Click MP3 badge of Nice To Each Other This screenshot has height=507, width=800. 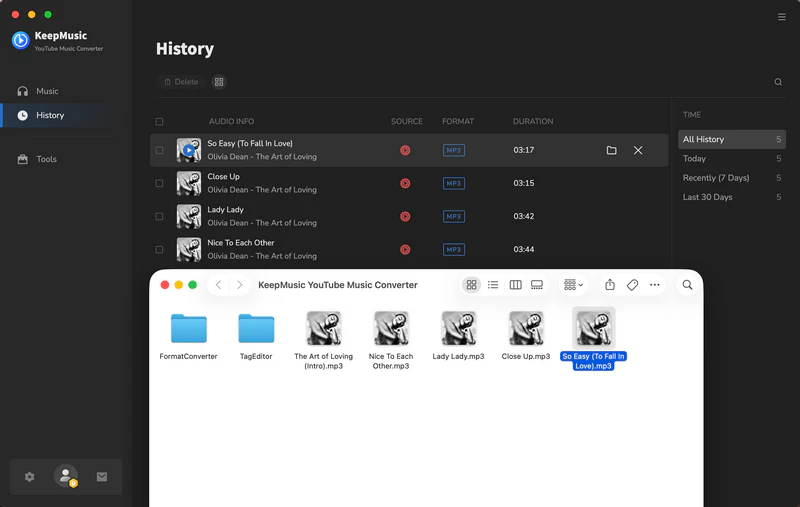[454, 250]
